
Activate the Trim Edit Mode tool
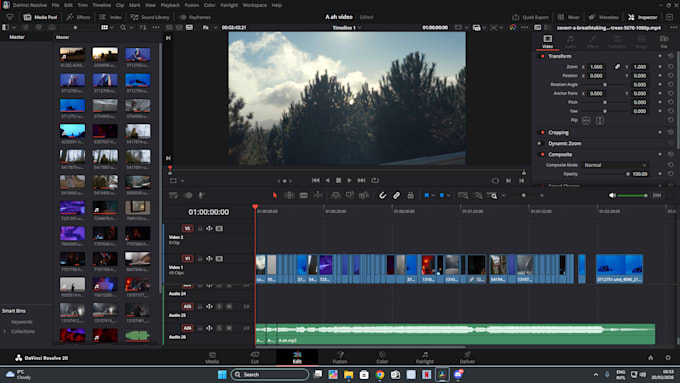pyautogui.click(x=289, y=196)
